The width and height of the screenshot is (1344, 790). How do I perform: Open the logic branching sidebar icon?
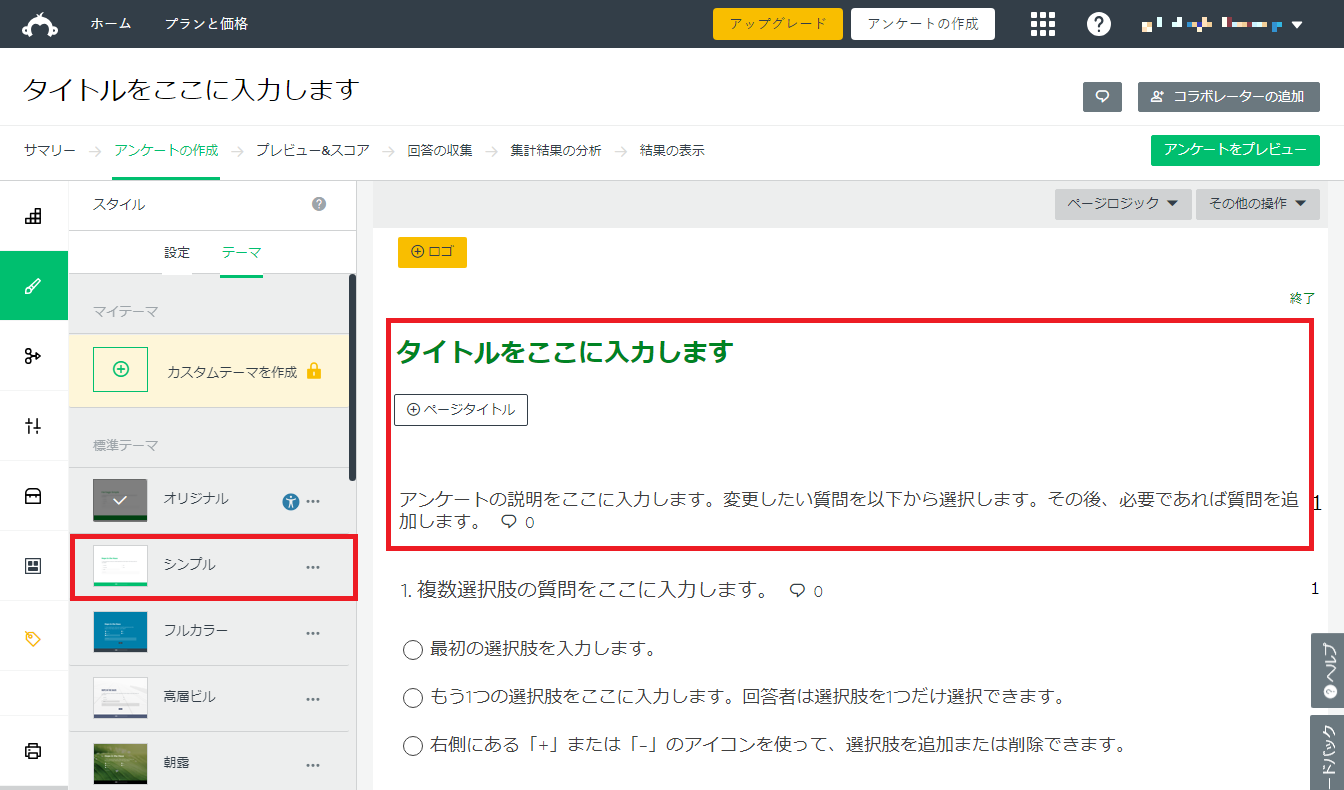33,356
